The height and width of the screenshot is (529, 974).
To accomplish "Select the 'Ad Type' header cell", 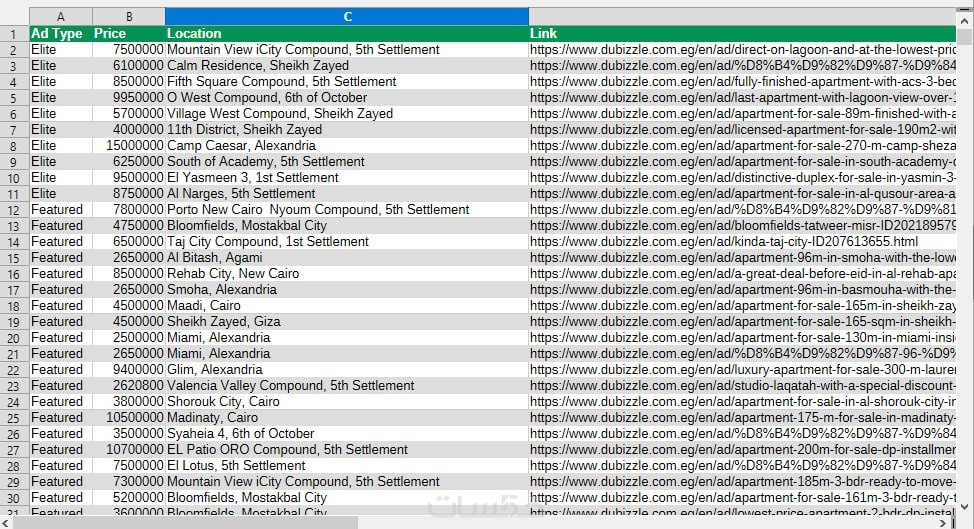I will (61, 34).
